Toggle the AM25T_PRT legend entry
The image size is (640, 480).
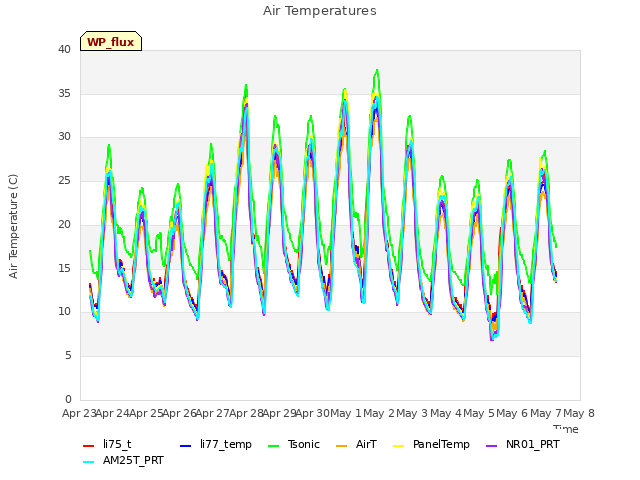tap(123, 461)
